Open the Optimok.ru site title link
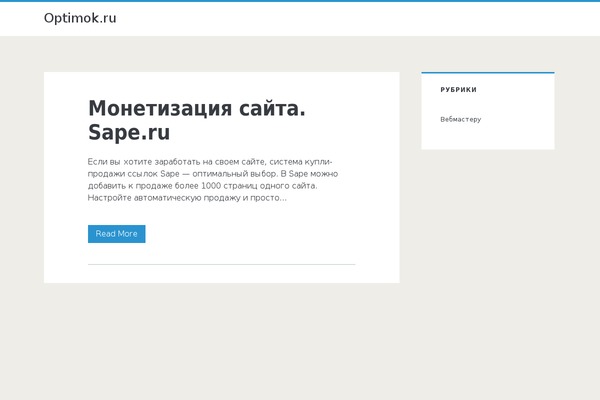Screen dimensions: 600x400 coord(80,18)
